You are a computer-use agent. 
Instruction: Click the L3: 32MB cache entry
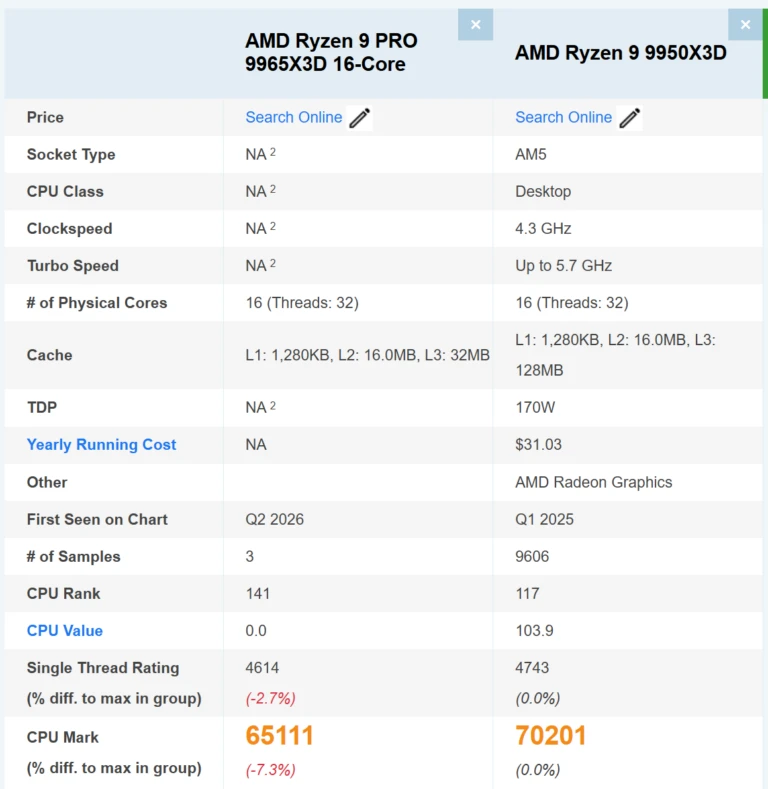tap(457, 355)
